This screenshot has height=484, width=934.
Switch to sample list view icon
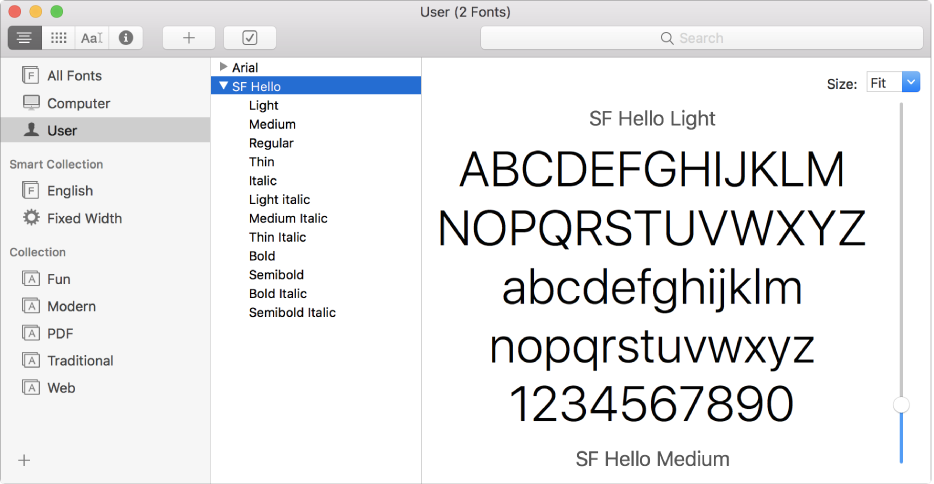[x=24, y=38]
